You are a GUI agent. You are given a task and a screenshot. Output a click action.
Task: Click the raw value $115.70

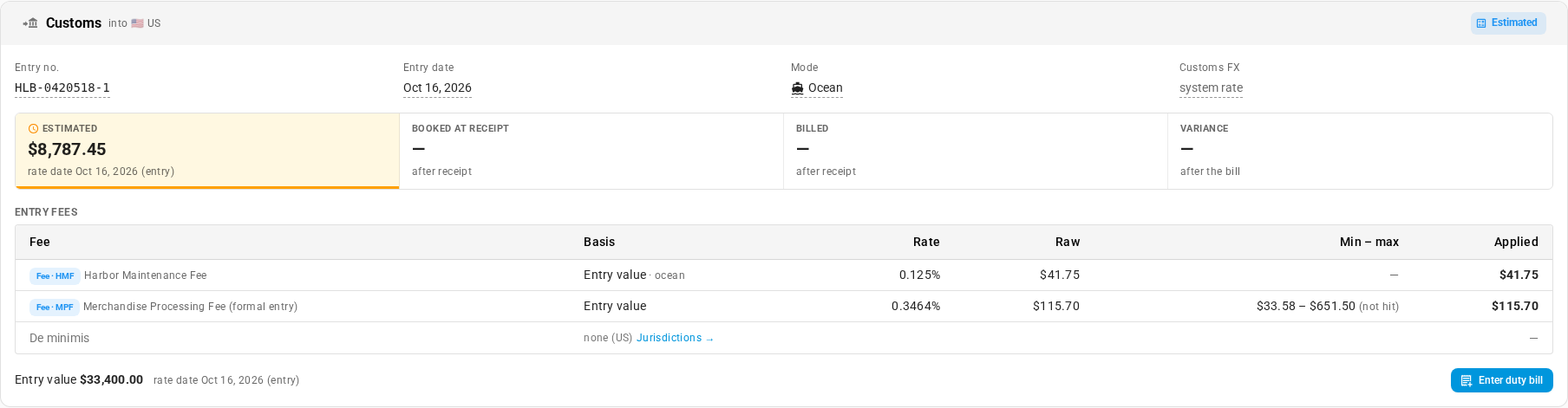[1056, 306]
